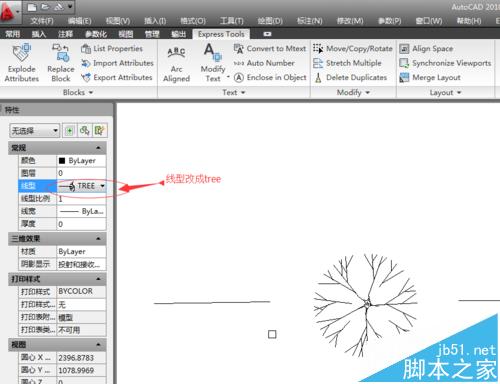Click the Align Space tool
The image size is (500, 384).
point(426,49)
